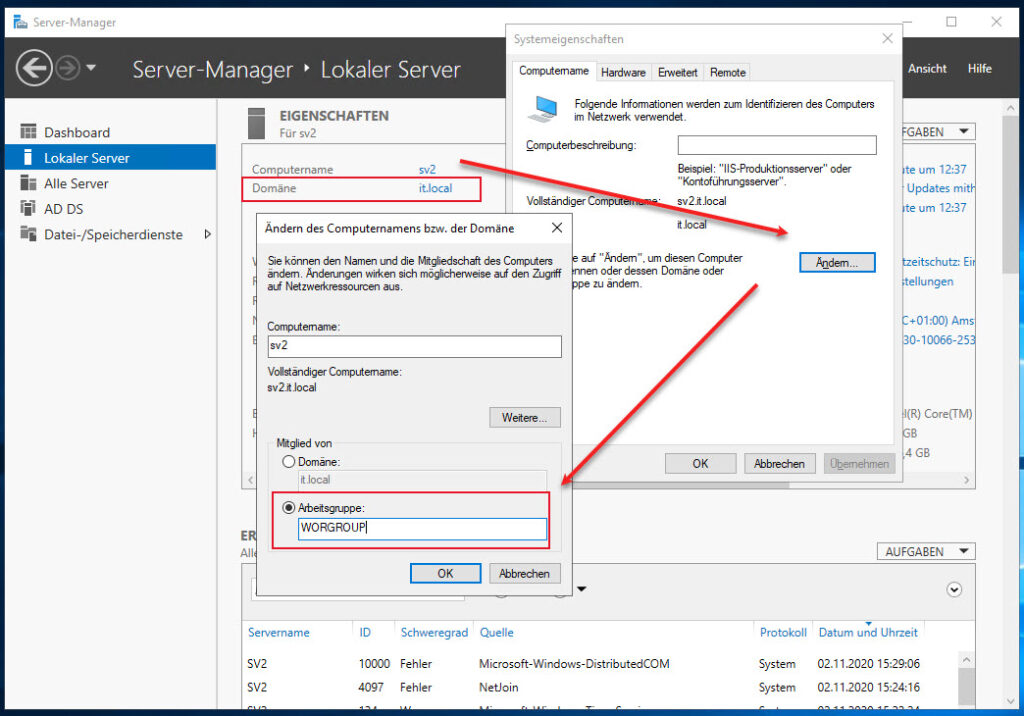Image resolution: width=1024 pixels, height=716 pixels.
Task: Click the it.local domain link
Action: click(x=436, y=188)
